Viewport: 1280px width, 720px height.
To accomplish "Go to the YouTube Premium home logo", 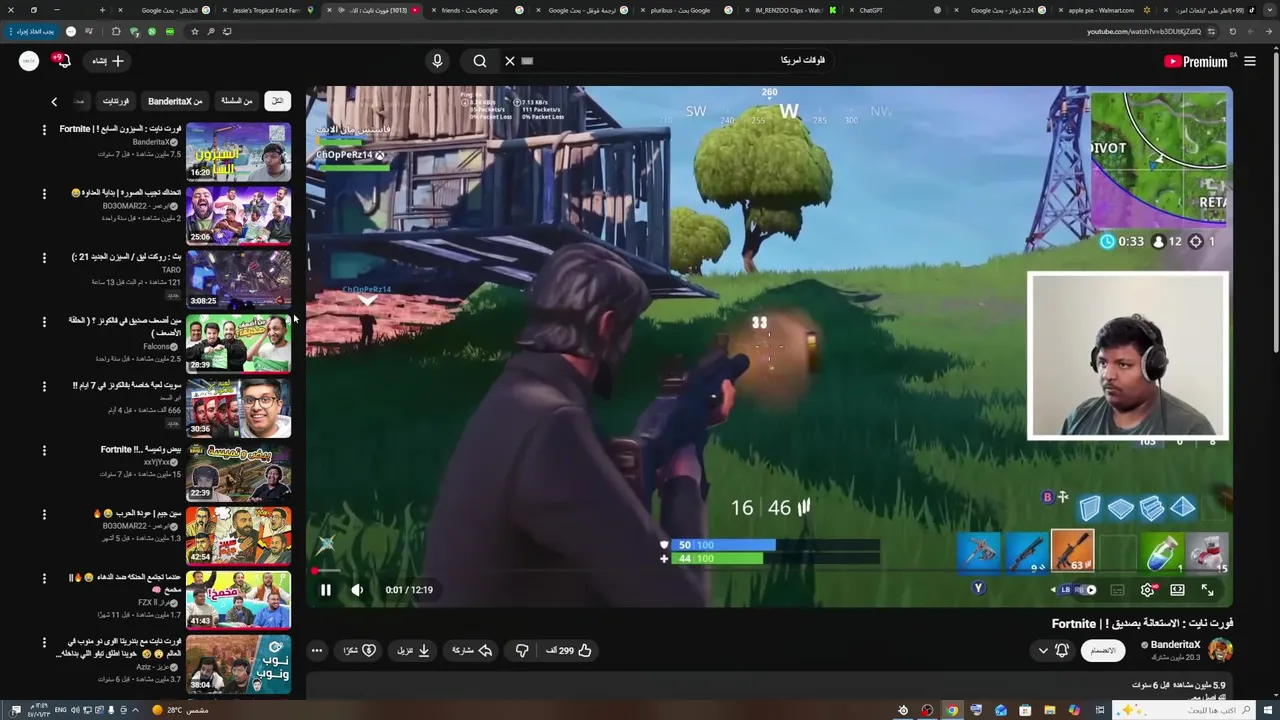I will point(1195,61).
